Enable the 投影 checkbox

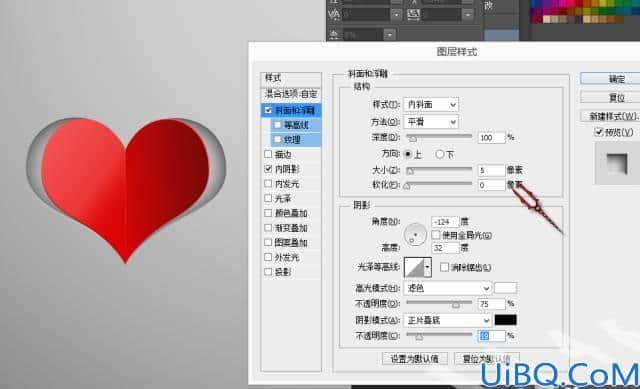coord(268,272)
